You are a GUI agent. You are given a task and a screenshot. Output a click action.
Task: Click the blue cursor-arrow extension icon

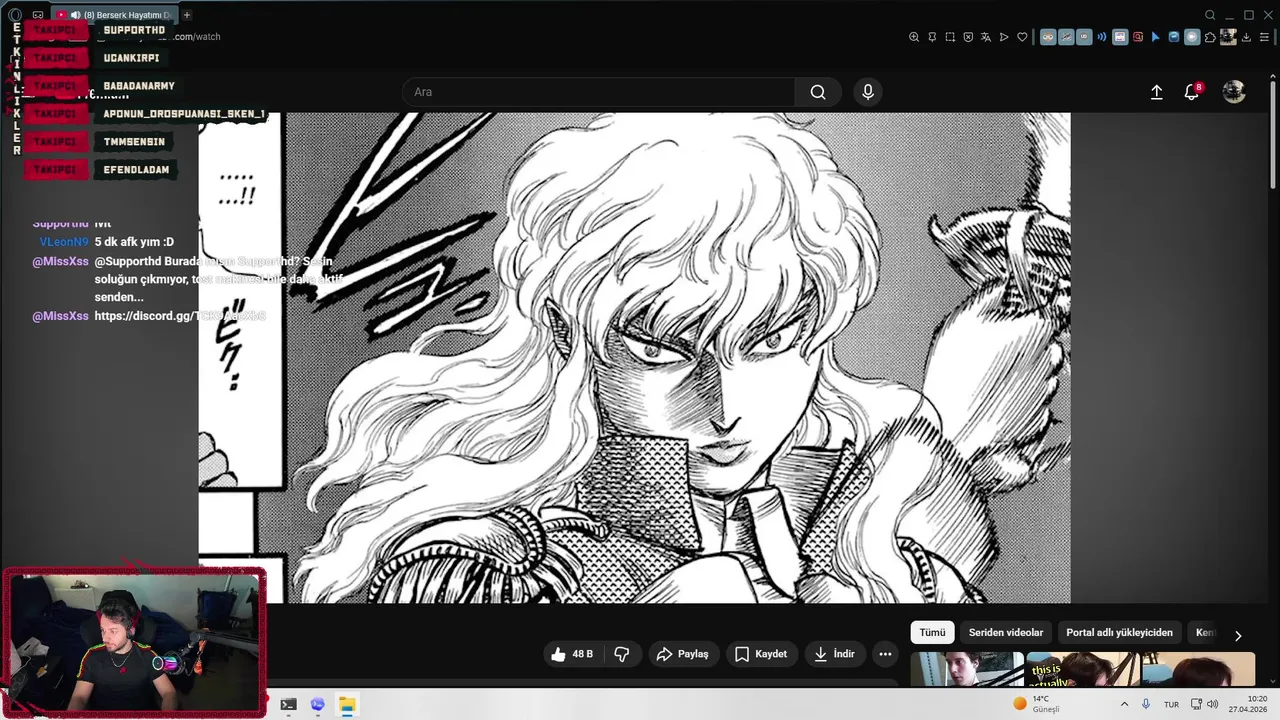(x=1155, y=37)
